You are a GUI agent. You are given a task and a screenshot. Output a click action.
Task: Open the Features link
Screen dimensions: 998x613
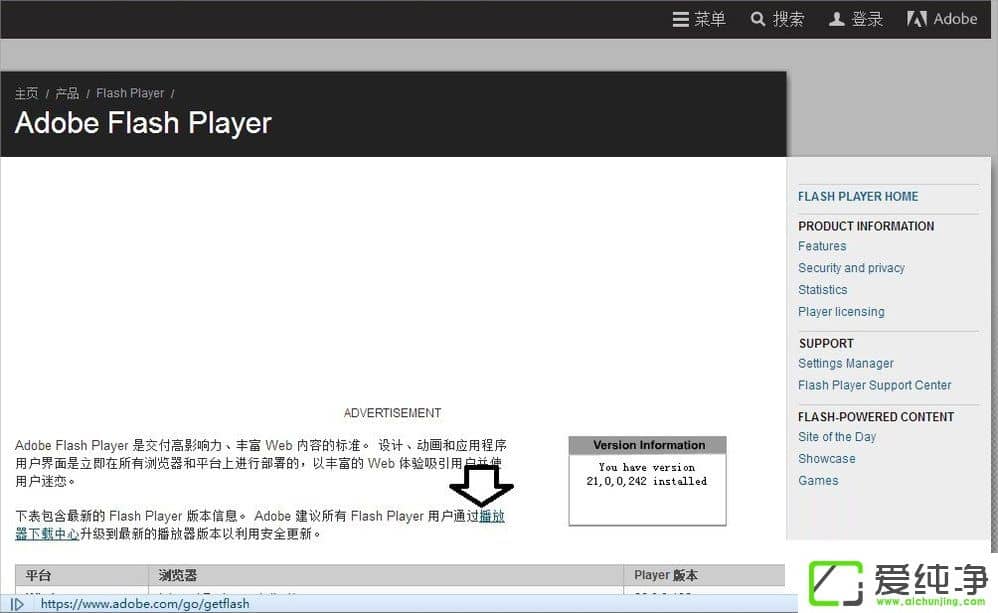(822, 246)
